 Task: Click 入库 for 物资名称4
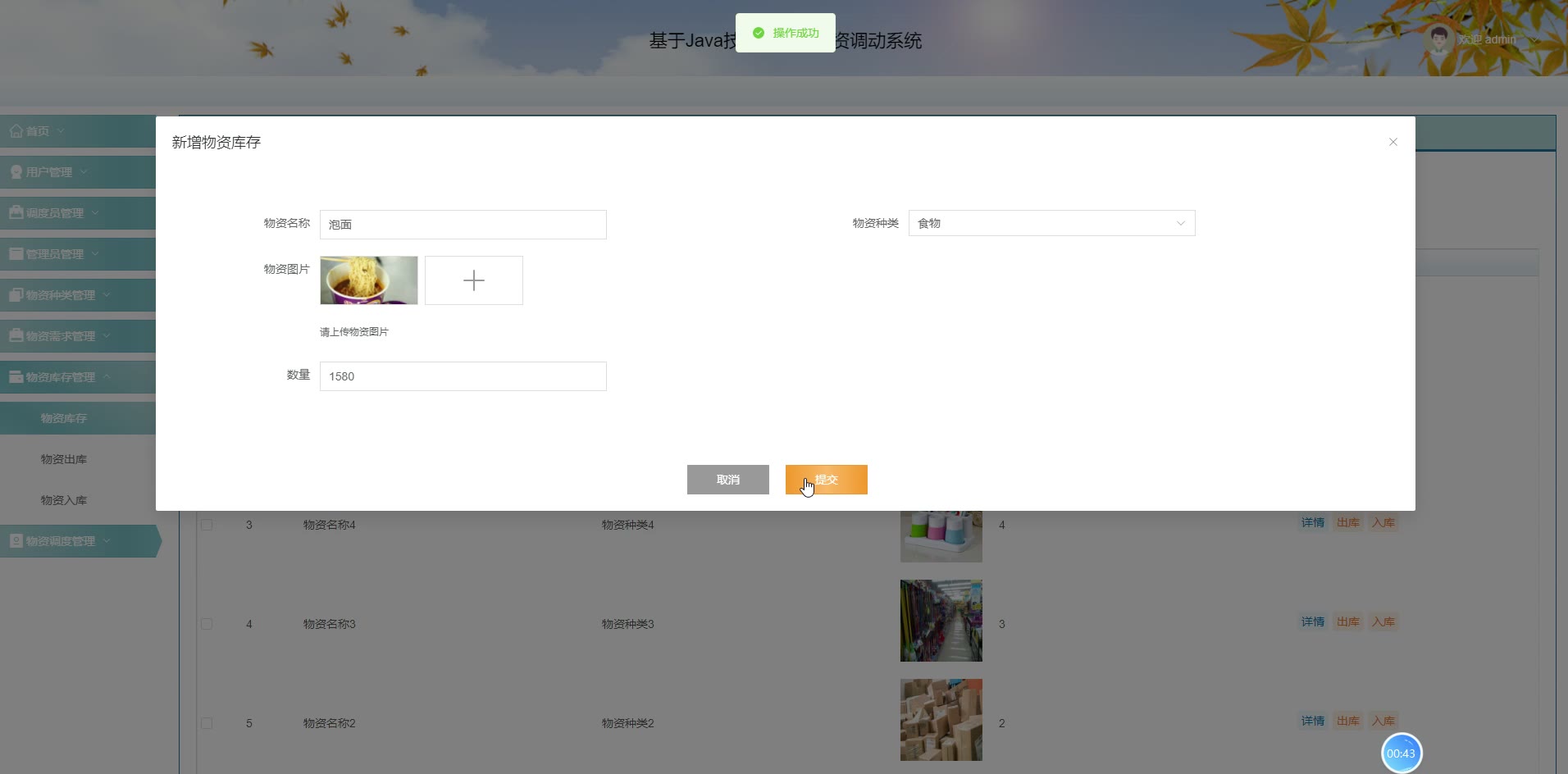click(x=1383, y=522)
